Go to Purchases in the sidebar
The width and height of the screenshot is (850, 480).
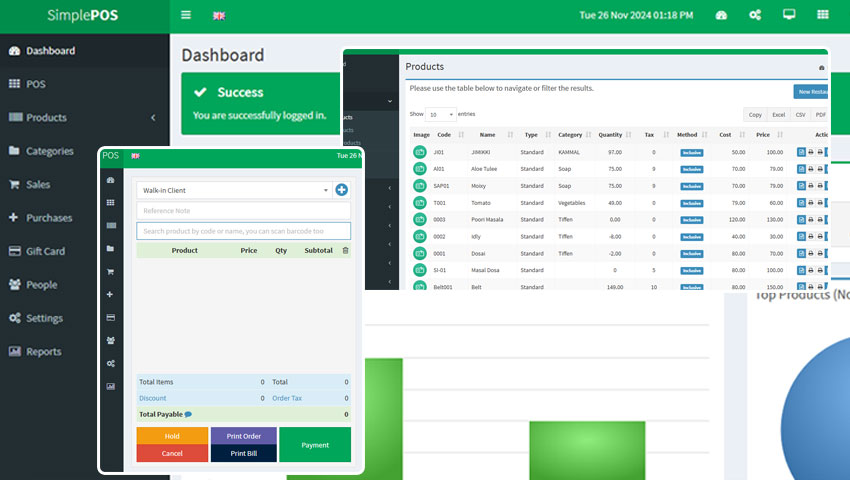click(x=49, y=218)
